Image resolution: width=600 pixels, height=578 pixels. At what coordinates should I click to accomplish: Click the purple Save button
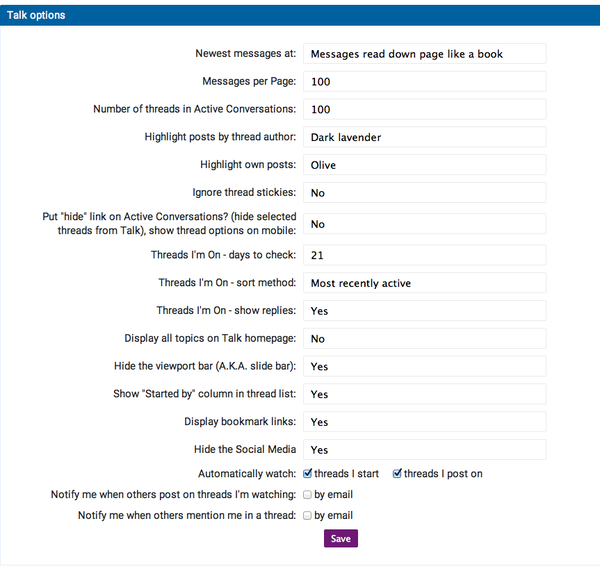tap(341, 539)
